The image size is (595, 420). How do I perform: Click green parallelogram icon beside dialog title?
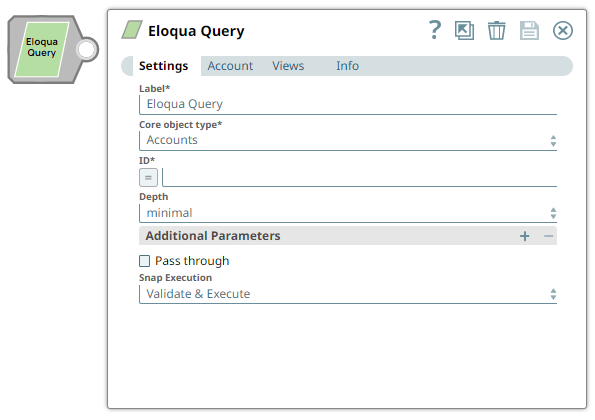tap(132, 30)
